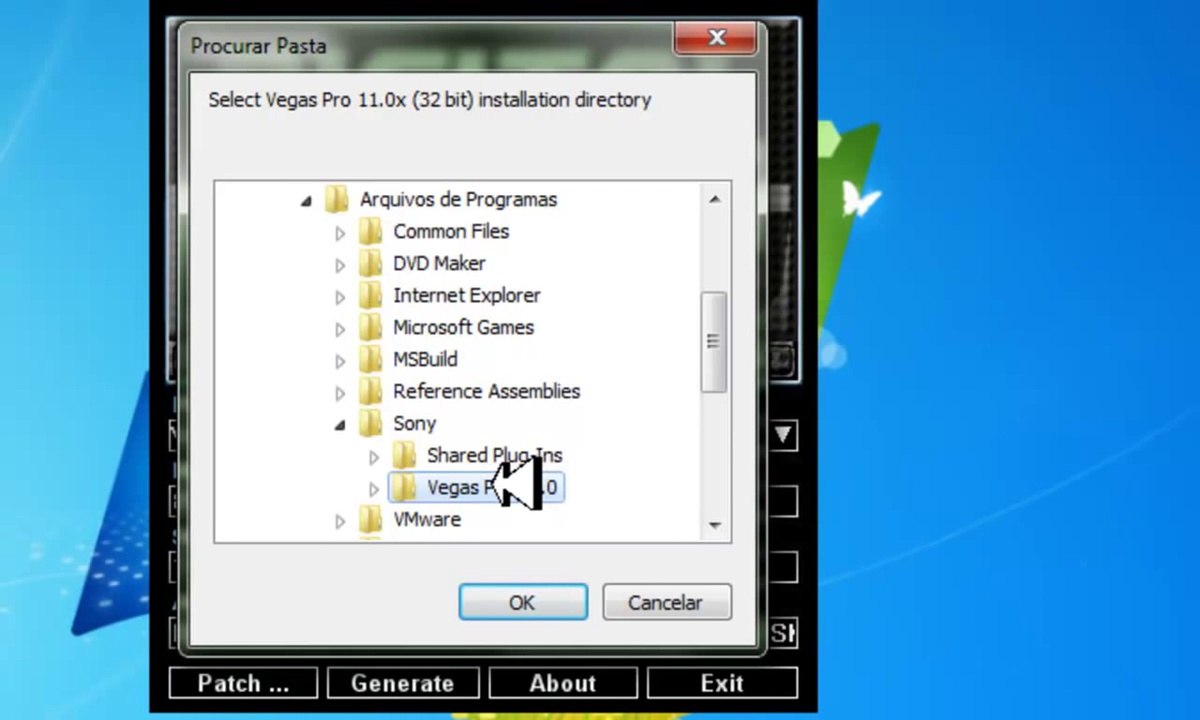This screenshot has width=1200, height=720.
Task: Select the DVD Maker folder name
Action: [439, 263]
